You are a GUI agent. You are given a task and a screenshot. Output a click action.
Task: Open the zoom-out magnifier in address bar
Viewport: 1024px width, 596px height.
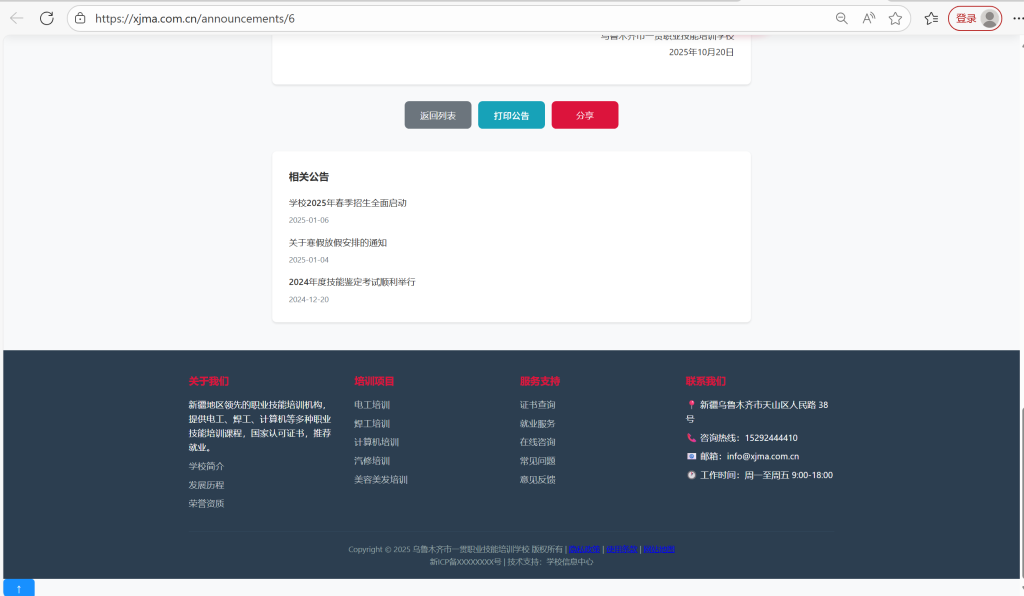click(842, 18)
